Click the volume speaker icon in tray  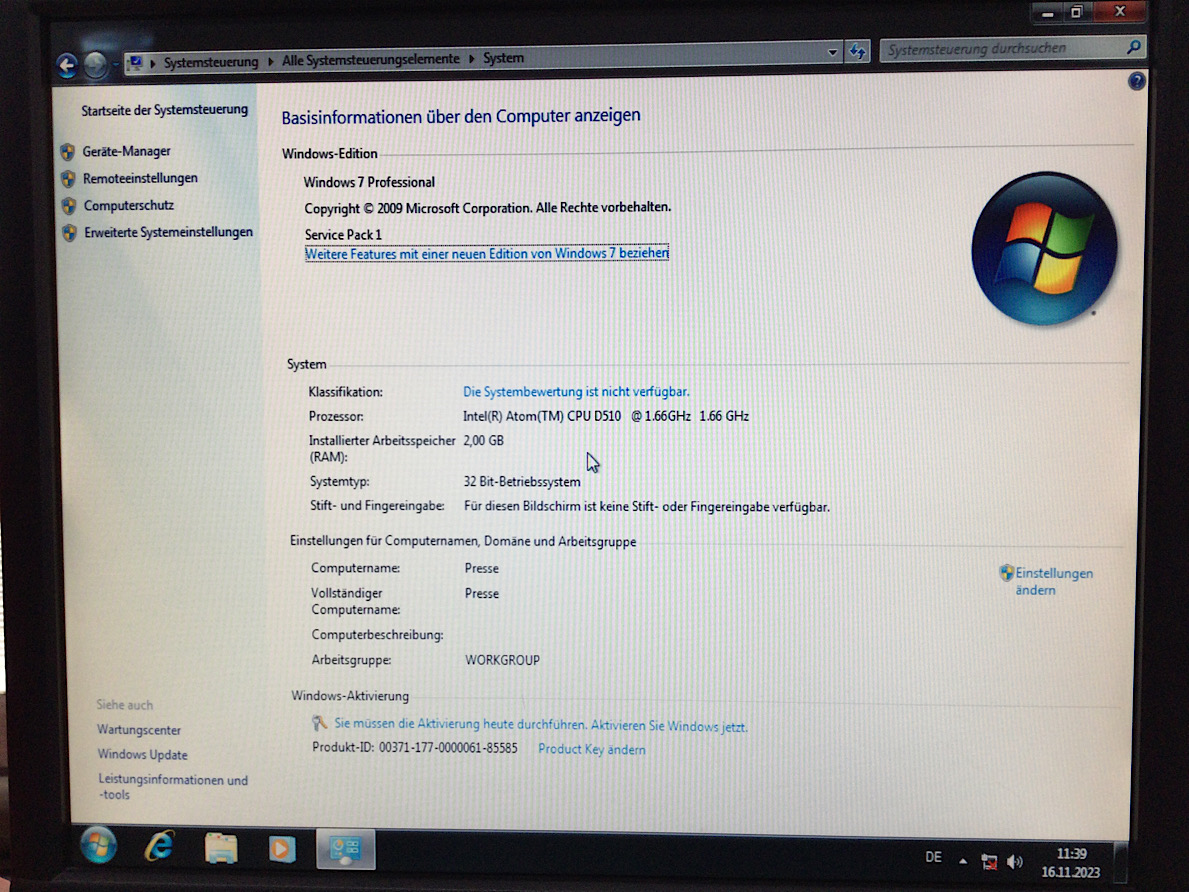coord(1015,861)
